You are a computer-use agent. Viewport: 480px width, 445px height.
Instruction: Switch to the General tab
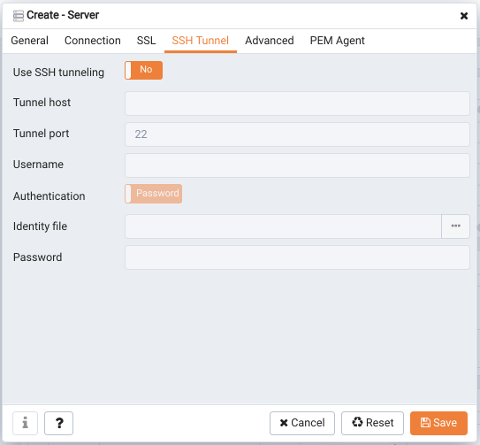click(30, 40)
